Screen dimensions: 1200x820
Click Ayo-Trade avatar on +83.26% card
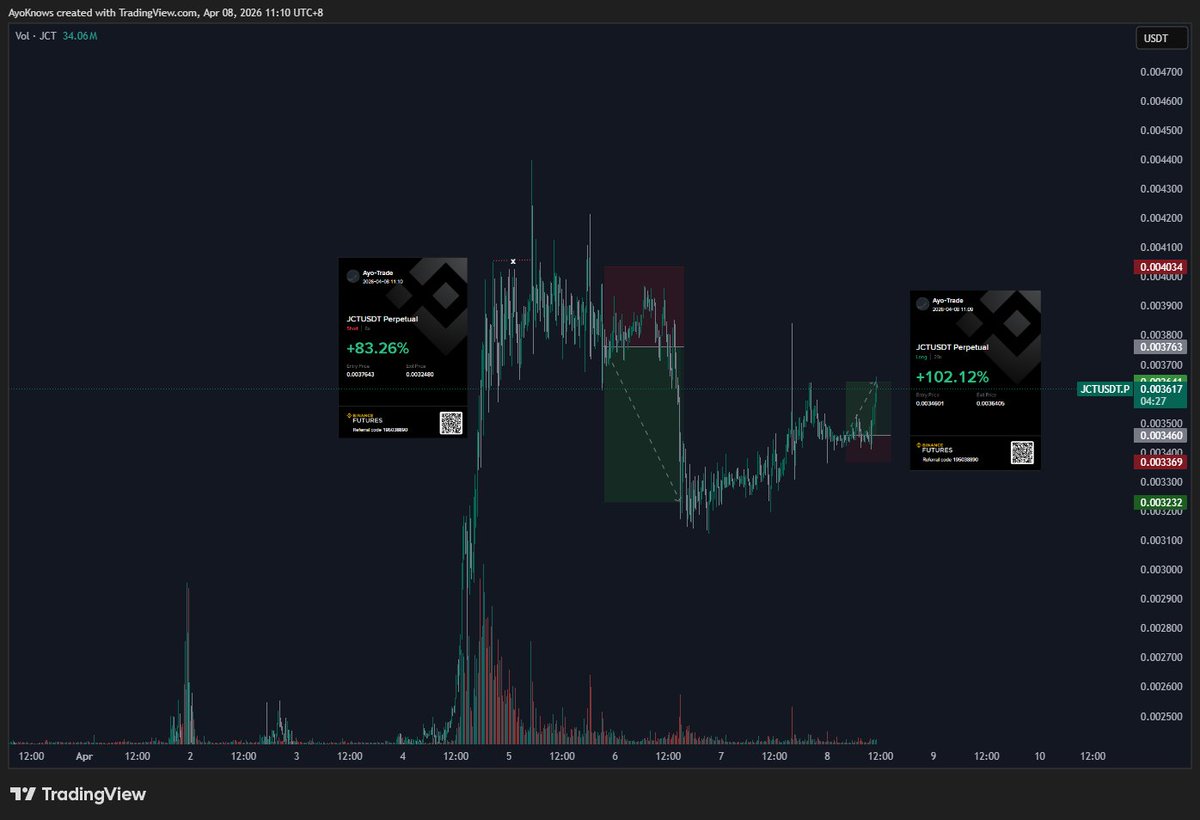[352, 275]
